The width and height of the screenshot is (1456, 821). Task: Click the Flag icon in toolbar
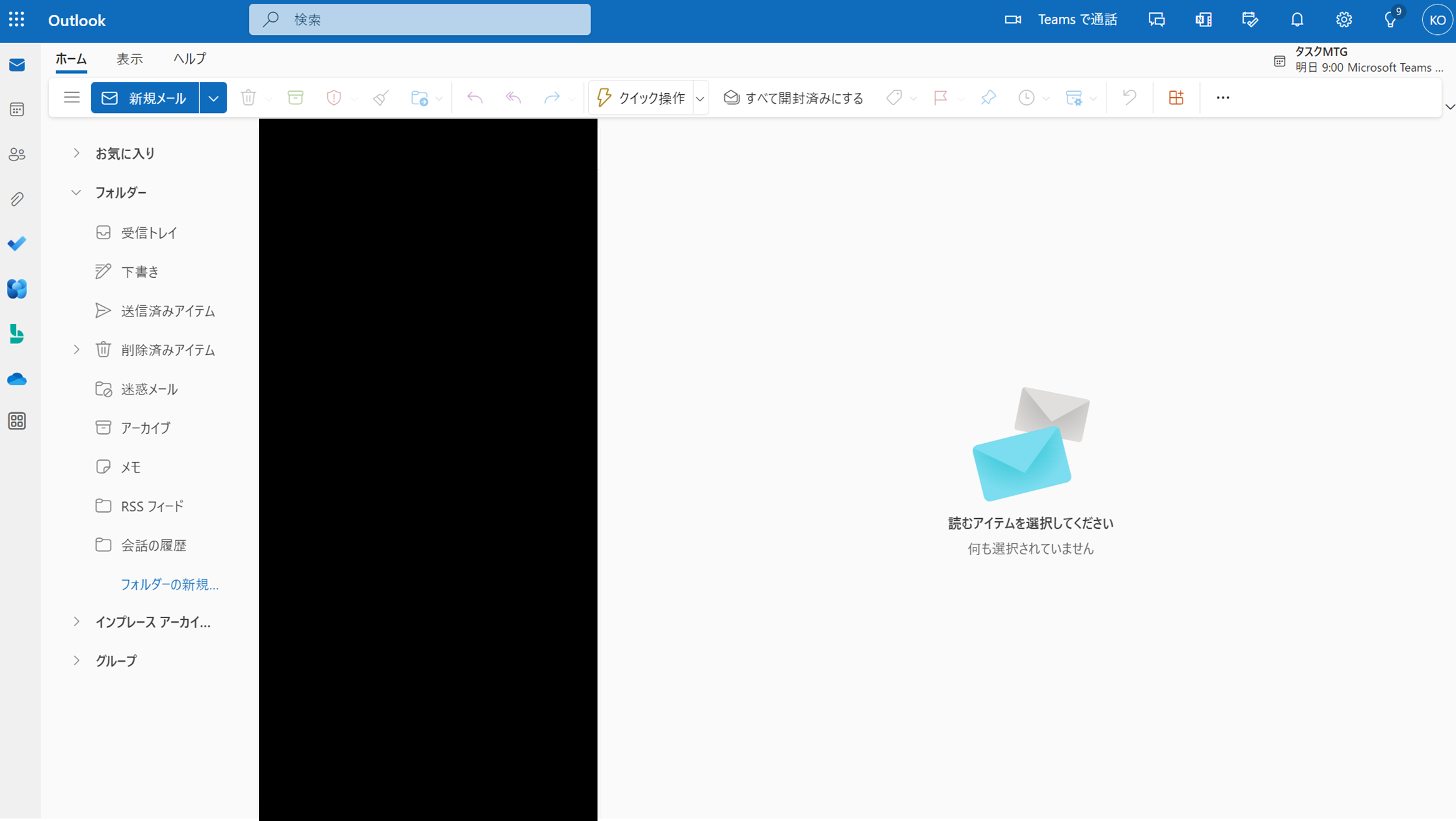click(940, 97)
